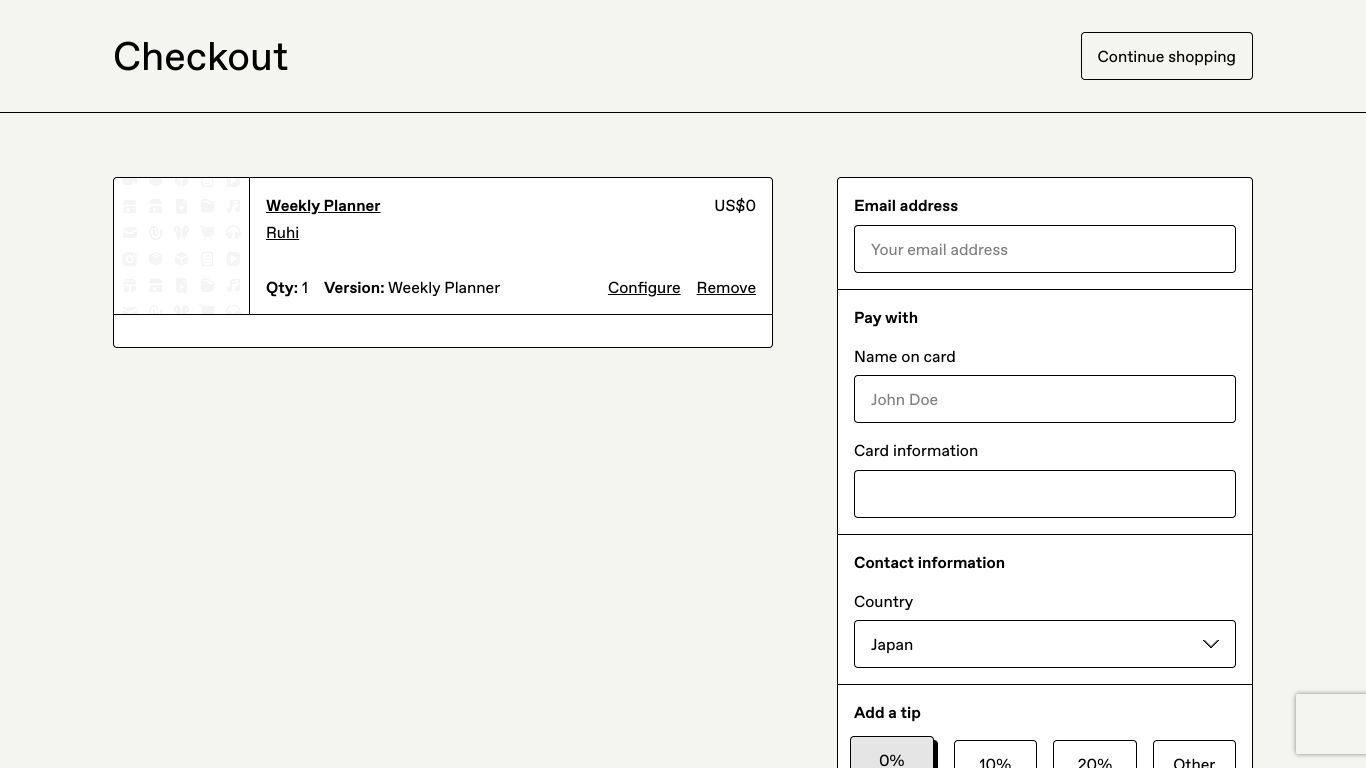Click the reCAPTCHA badge
1366x768 pixels.
(x=1331, y=723)
